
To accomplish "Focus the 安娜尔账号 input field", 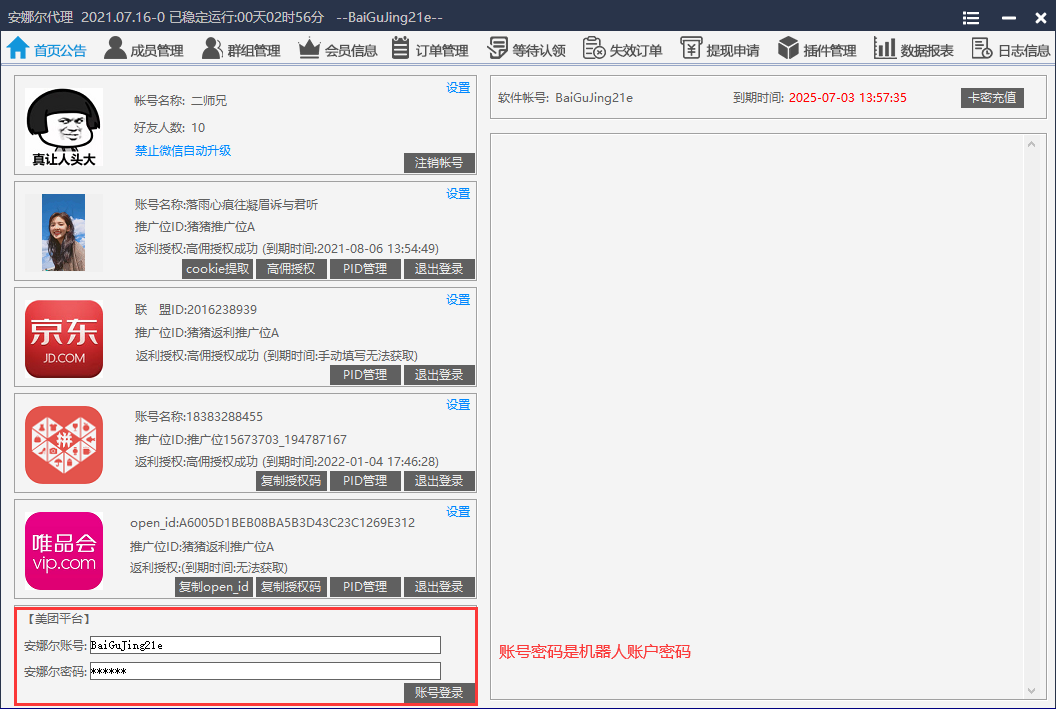I will click(265, 645).
